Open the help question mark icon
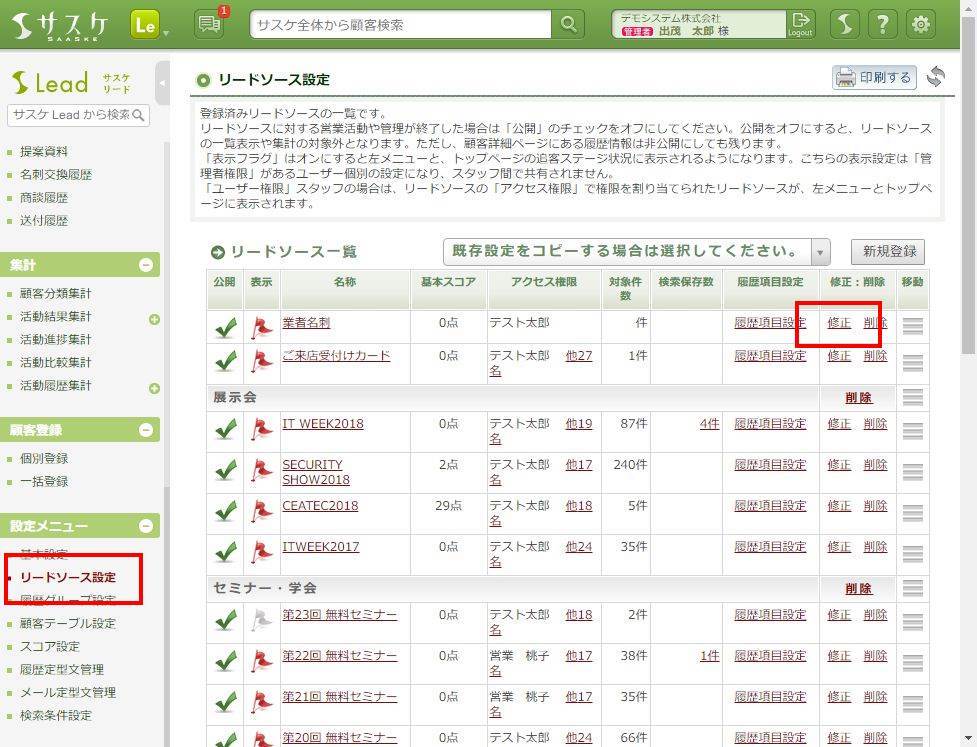Viewport: 977px width, 747px height. [x=882, y=24]
